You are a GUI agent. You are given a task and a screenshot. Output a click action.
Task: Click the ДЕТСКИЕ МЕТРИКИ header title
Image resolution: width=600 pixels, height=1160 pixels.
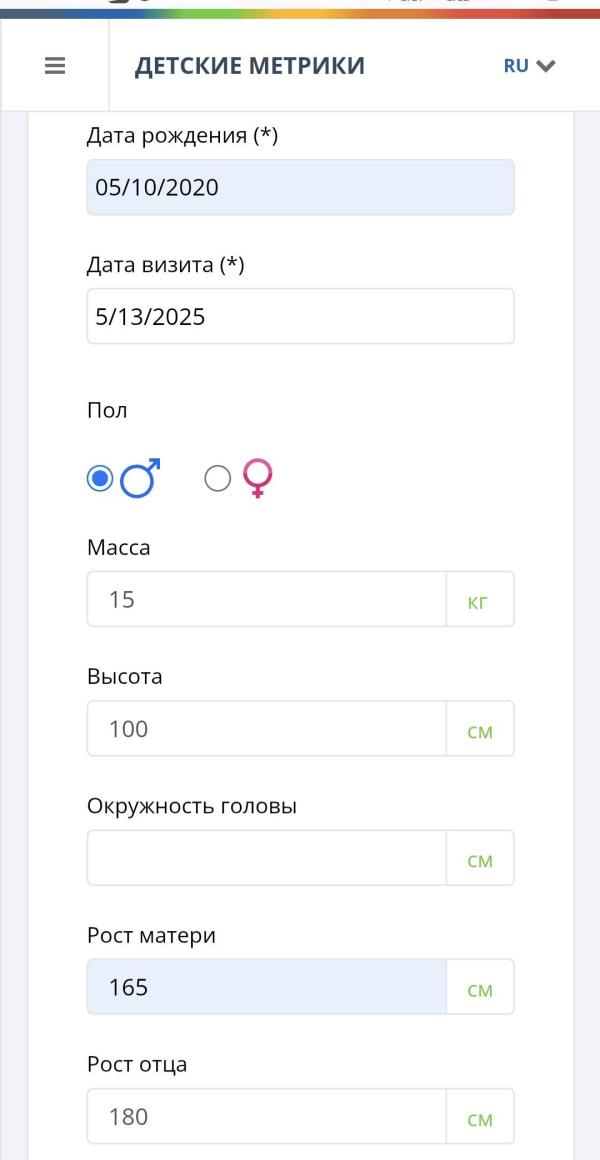pos(249,67)
